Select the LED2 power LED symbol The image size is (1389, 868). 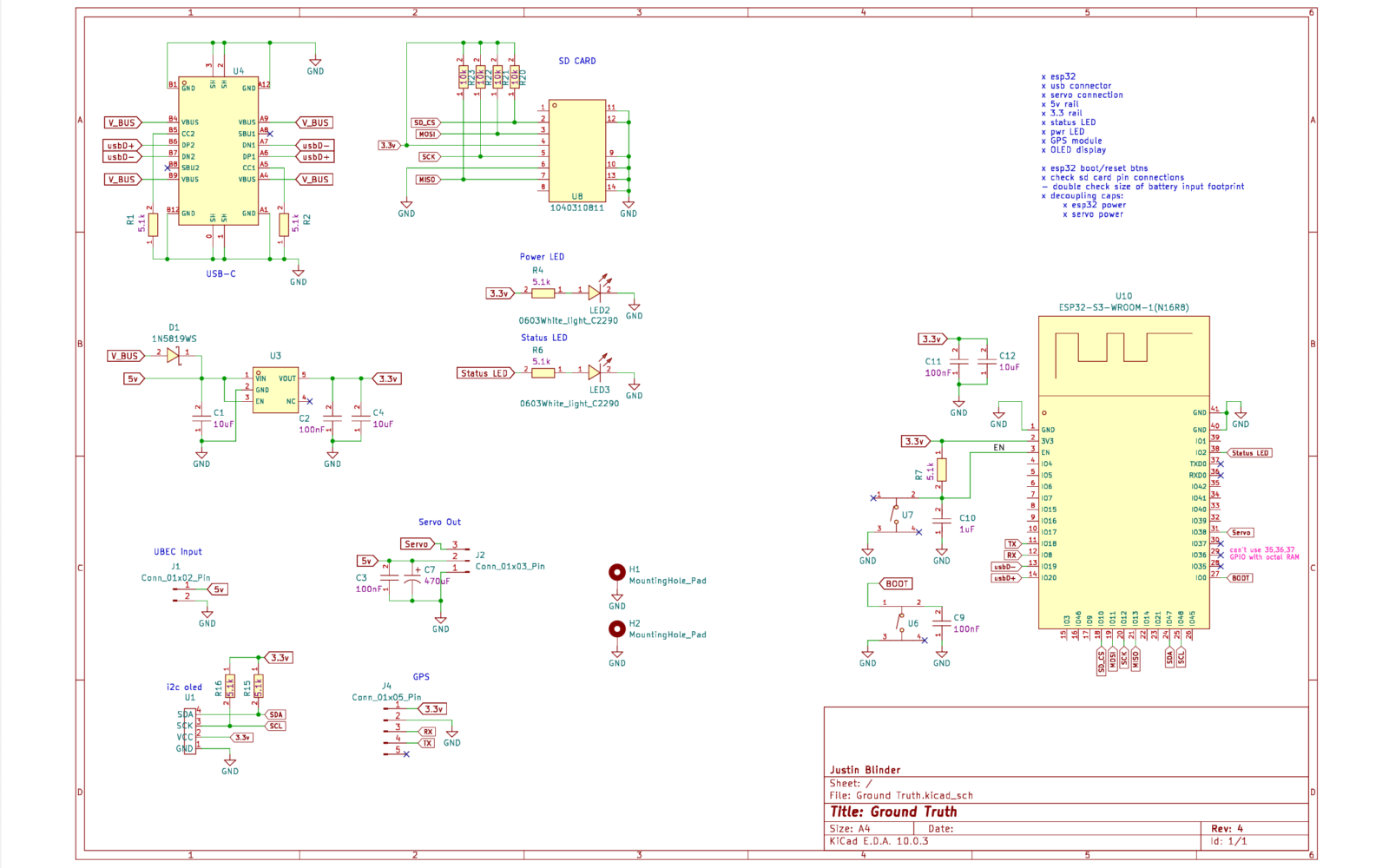point(596,291)
